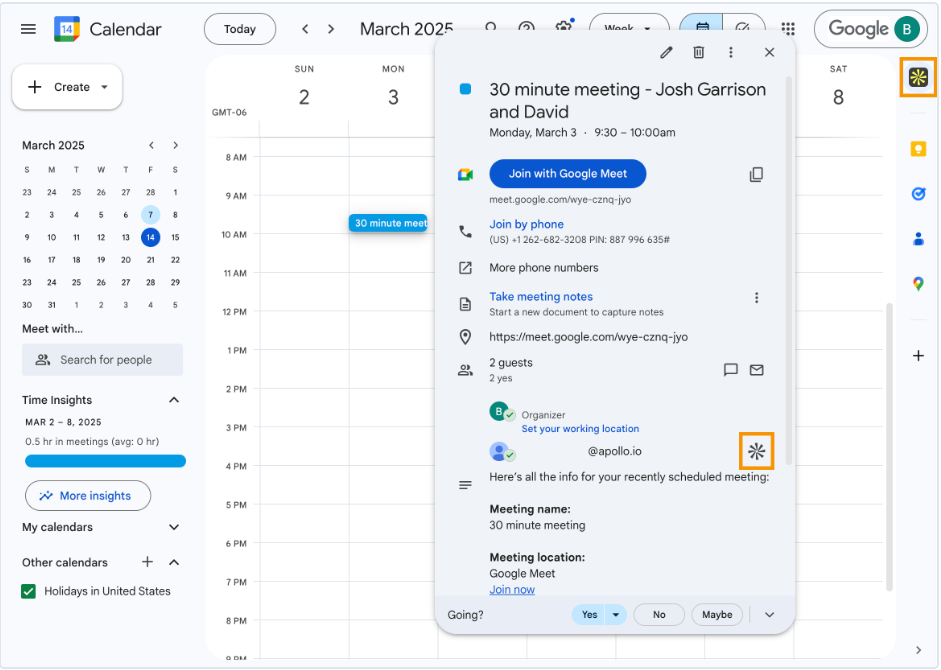941x670 pixels.
Task: Click the Today button
Action: (x=240, y=29)
